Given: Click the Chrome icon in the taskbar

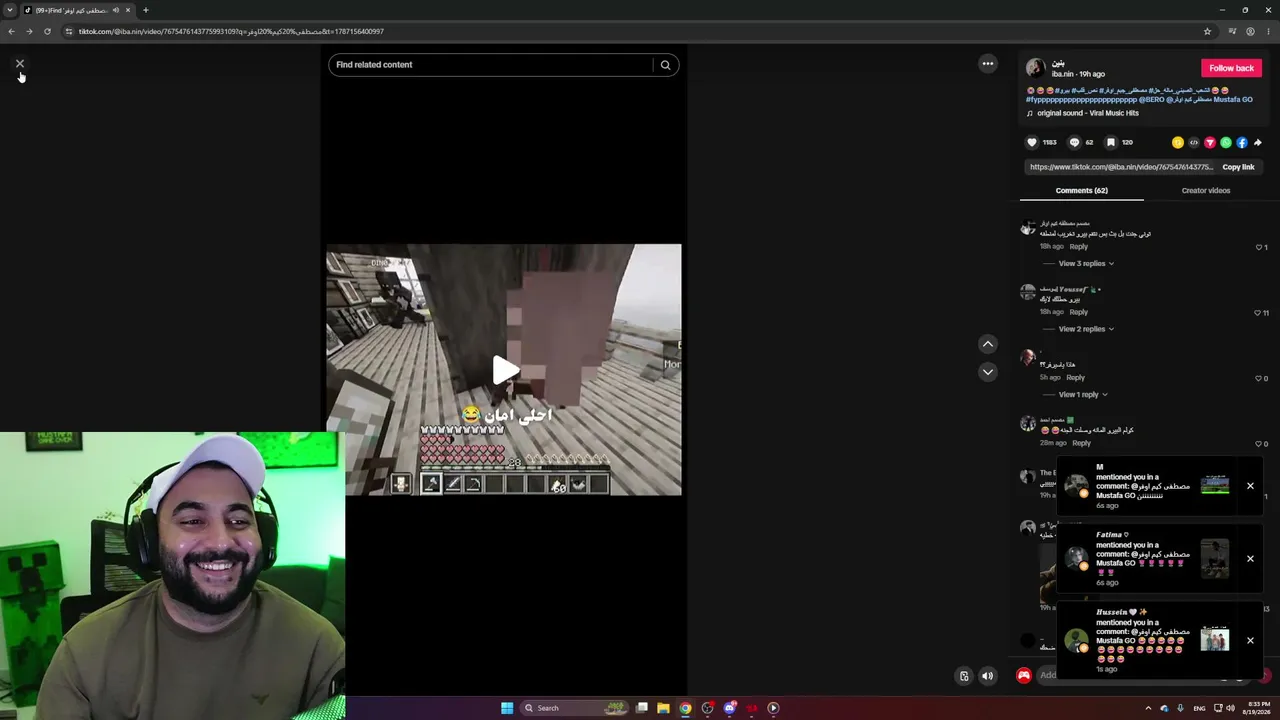Looking at the screenshot, I should click(685, 708).
